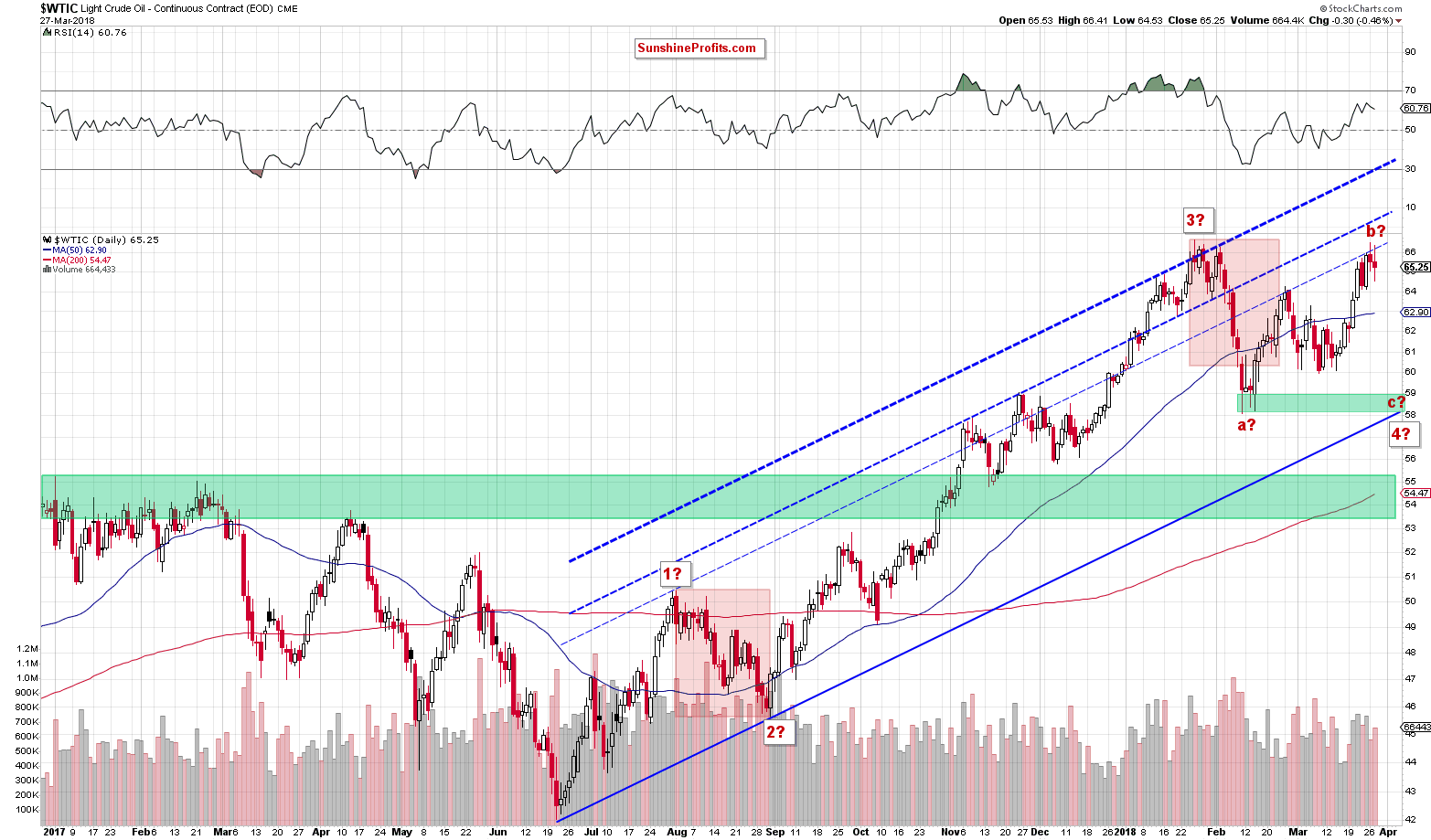The width and height of the screenshot is (1431, 840).
Task: Click the 'Nov6' label on the time axis
Action: pos(954,833)
